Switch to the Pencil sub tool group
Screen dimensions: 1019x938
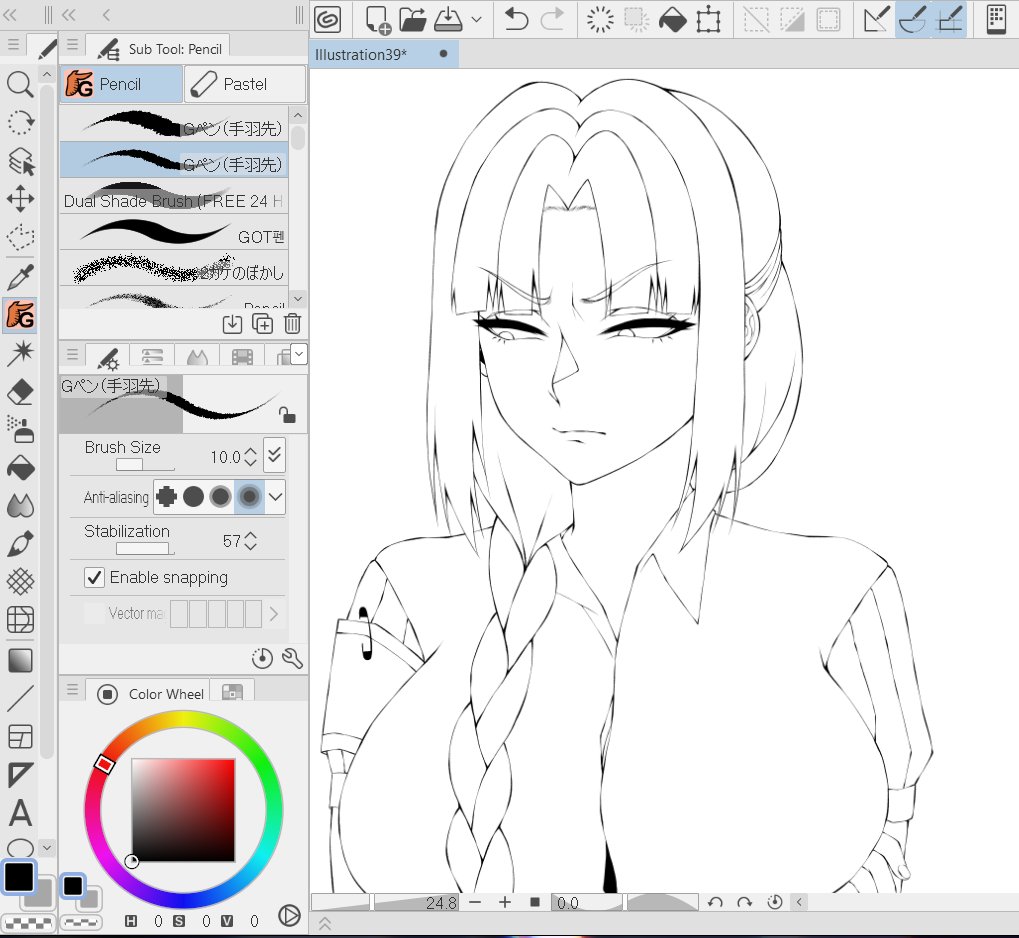point(121,85)
